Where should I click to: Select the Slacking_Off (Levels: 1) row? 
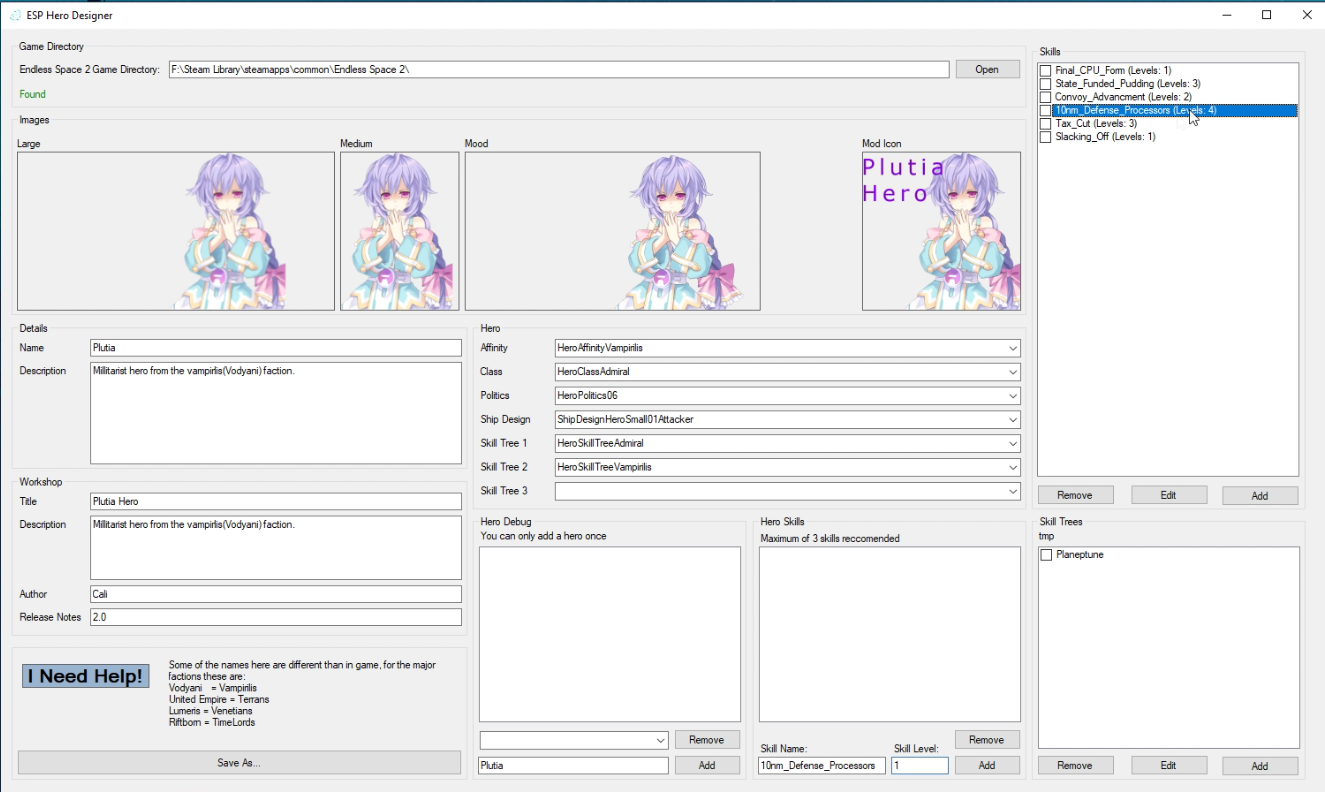tap(1105, 137)
